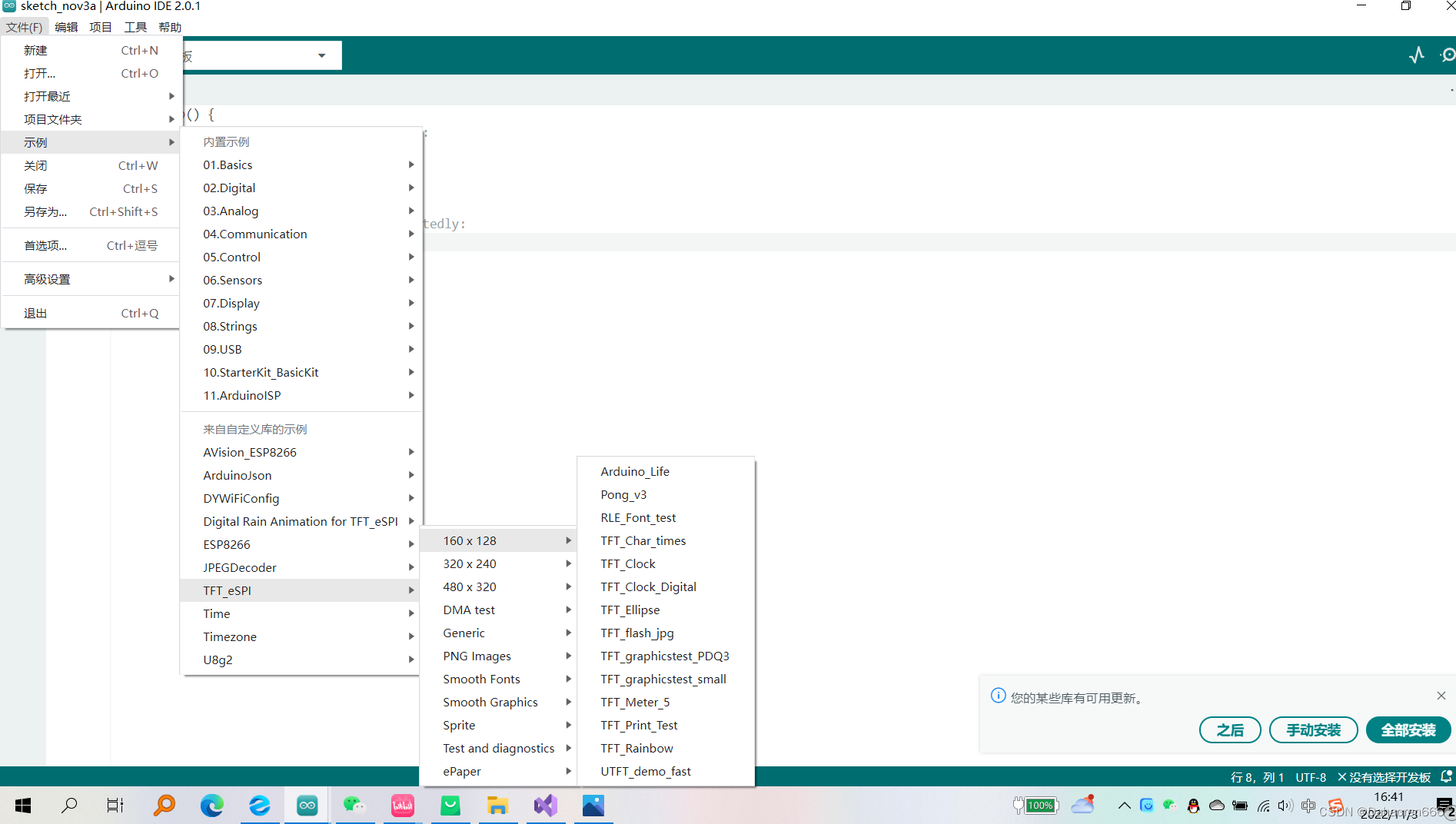1456x824 pixels.
Task: Open File Explorer from taskbar
Action: tap(497, 806)
